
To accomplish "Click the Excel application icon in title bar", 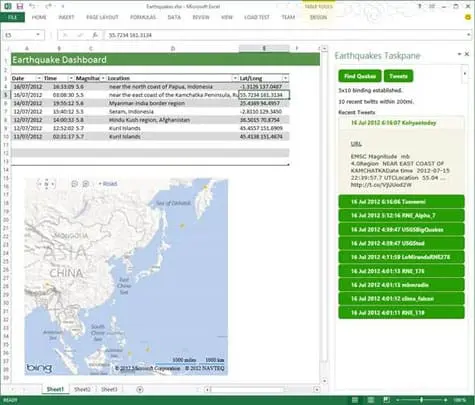I will pos(8,6).
